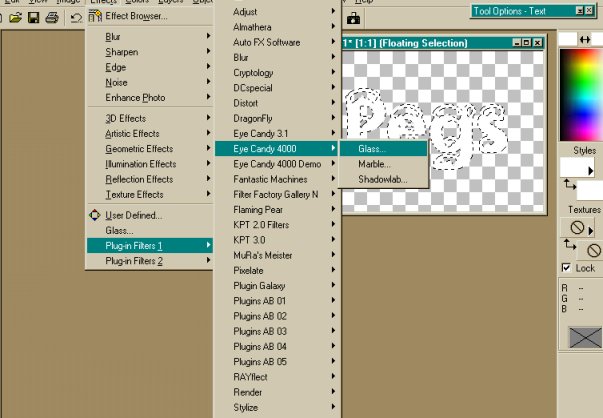
Task: Open the Enhance Photo submenu
Action: point(150,98)
